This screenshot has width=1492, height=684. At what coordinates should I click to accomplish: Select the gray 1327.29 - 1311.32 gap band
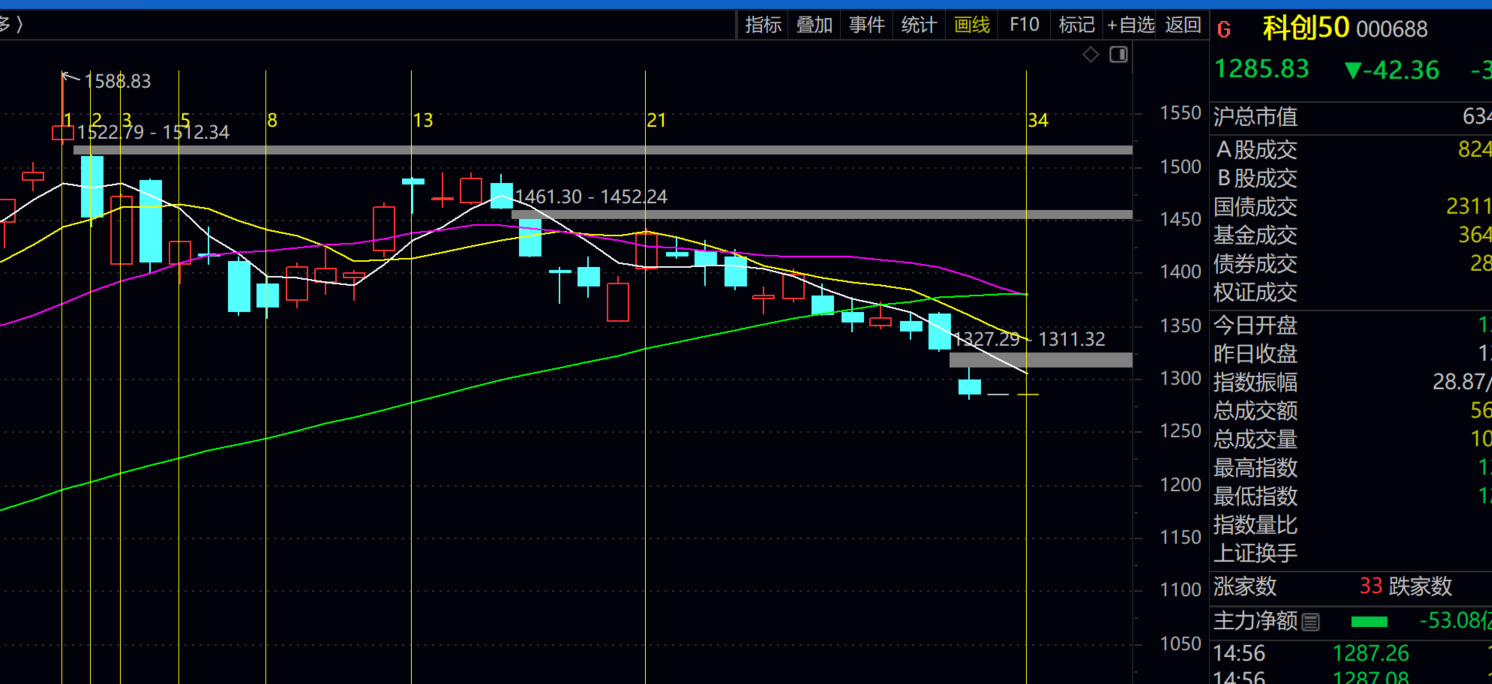point(1040,360)
